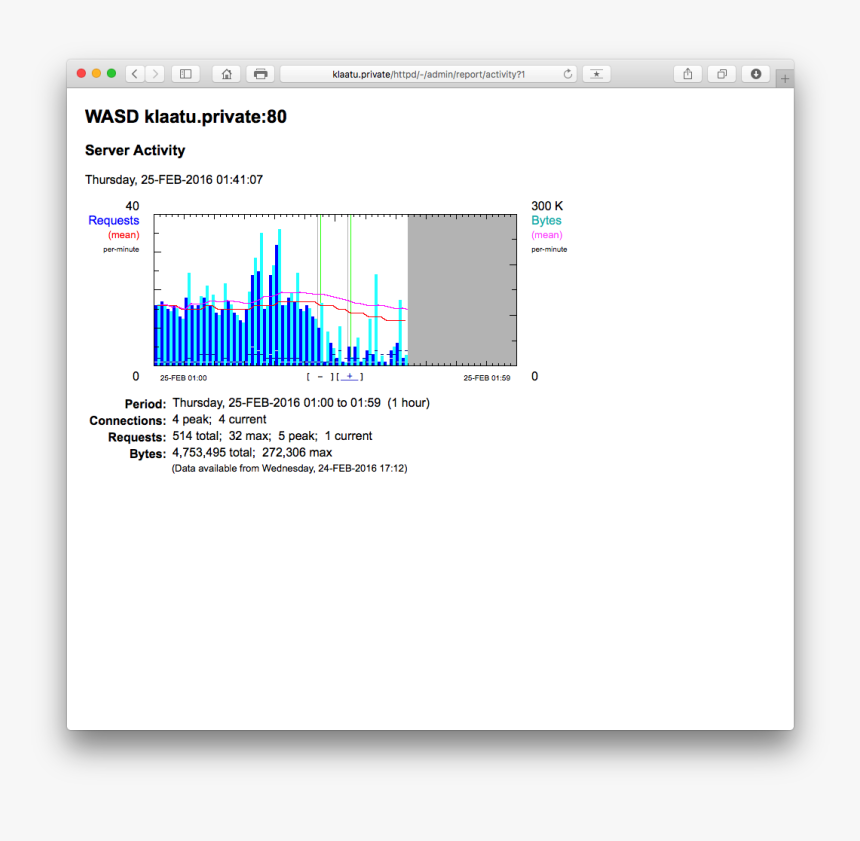Enter full screen with green button
This screenshot has height=841, width=860.
click(x=111, y=74)
